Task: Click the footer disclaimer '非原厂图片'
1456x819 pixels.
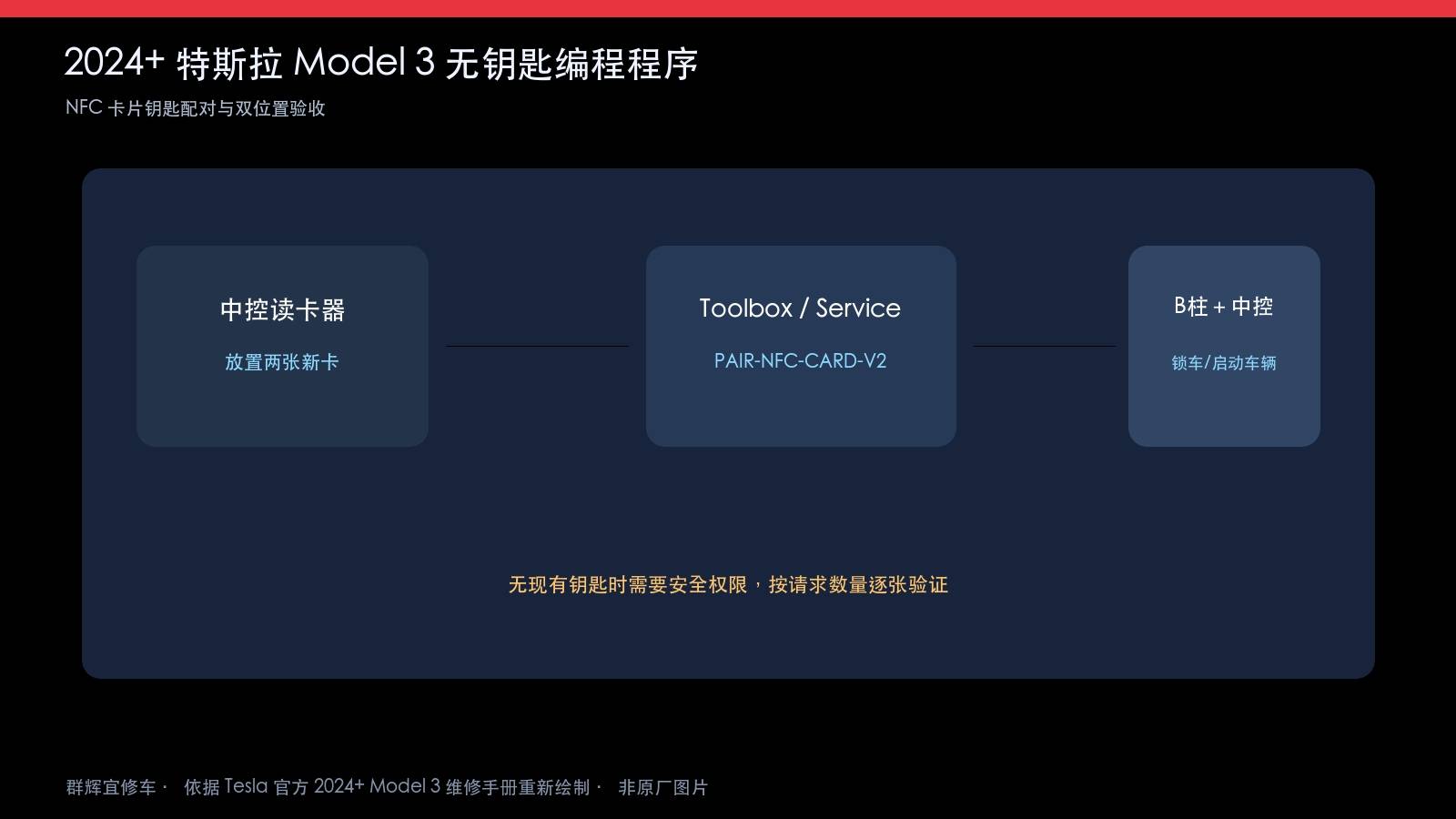Action: pyautogui.click(x=662, y=787)
